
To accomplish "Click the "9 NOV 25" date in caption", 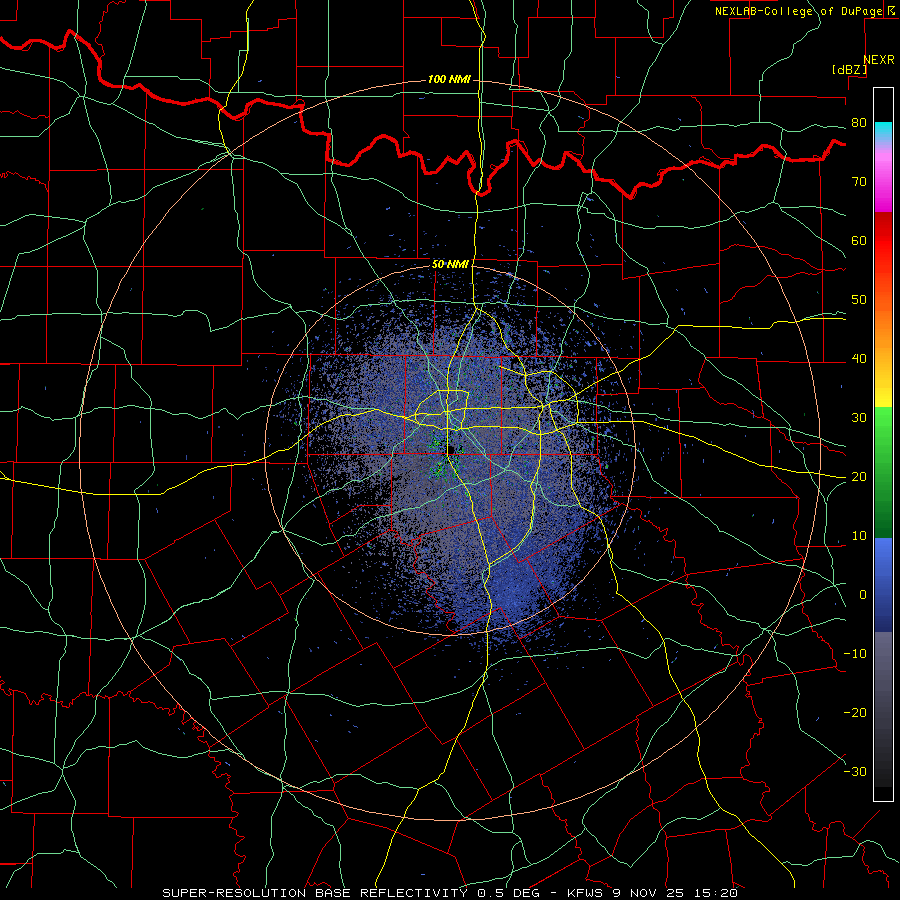I will pos(647,893).
